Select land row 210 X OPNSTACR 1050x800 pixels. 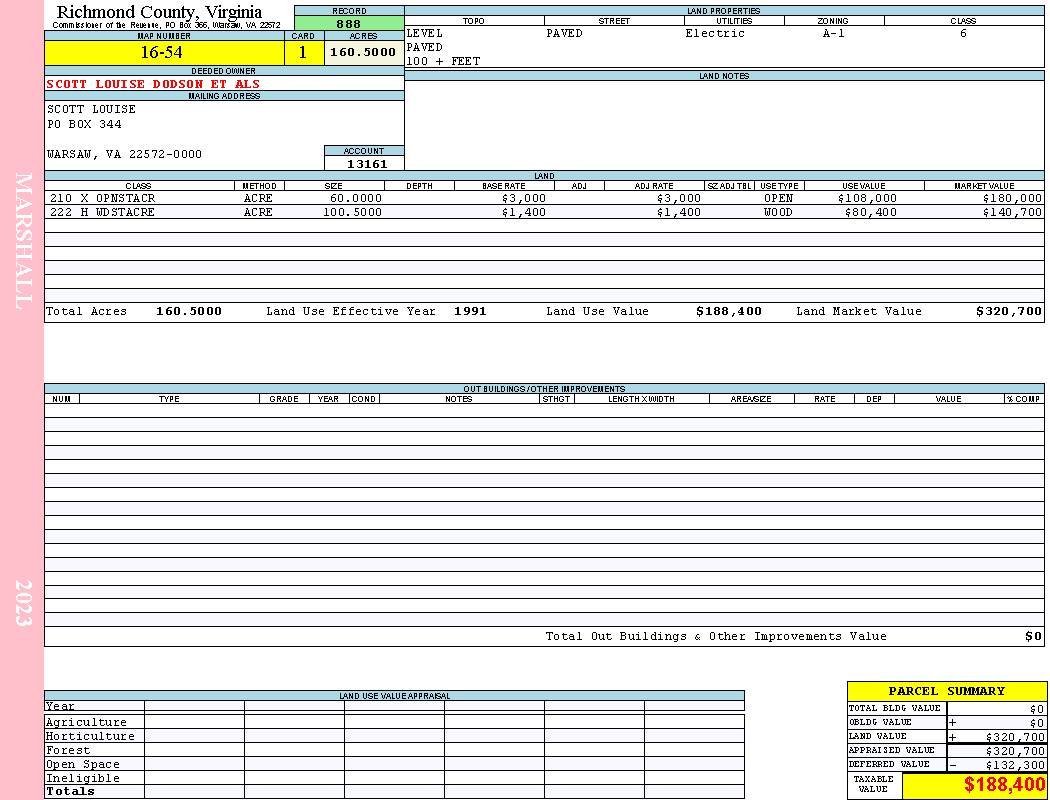[102, 199]
